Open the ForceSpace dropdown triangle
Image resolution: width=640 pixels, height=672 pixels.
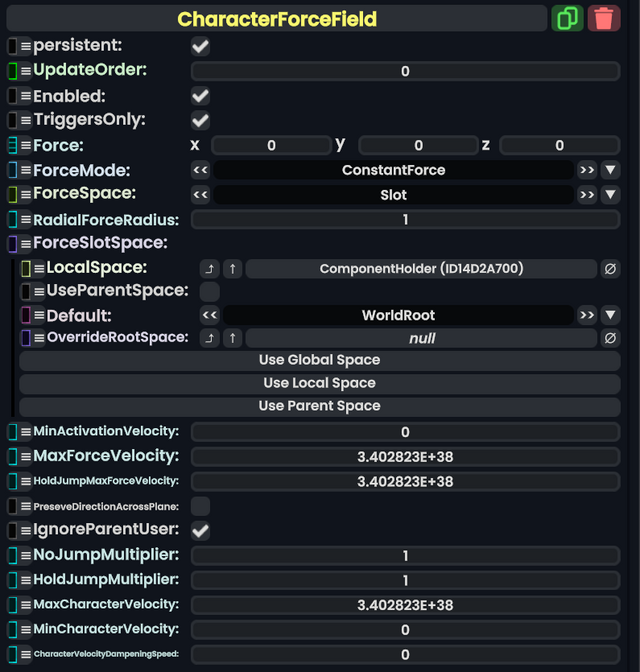coord(610,195)
